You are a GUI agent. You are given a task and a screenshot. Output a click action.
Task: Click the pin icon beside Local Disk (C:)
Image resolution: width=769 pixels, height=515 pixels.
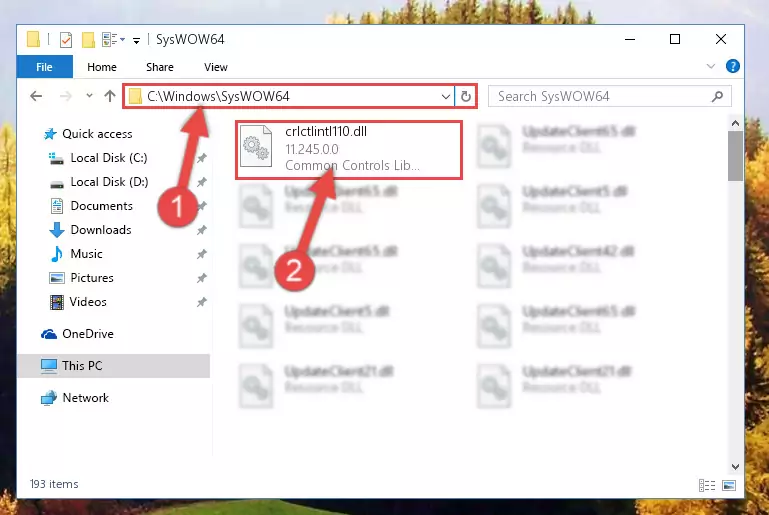pyautogui.click(x=202, y=158)
